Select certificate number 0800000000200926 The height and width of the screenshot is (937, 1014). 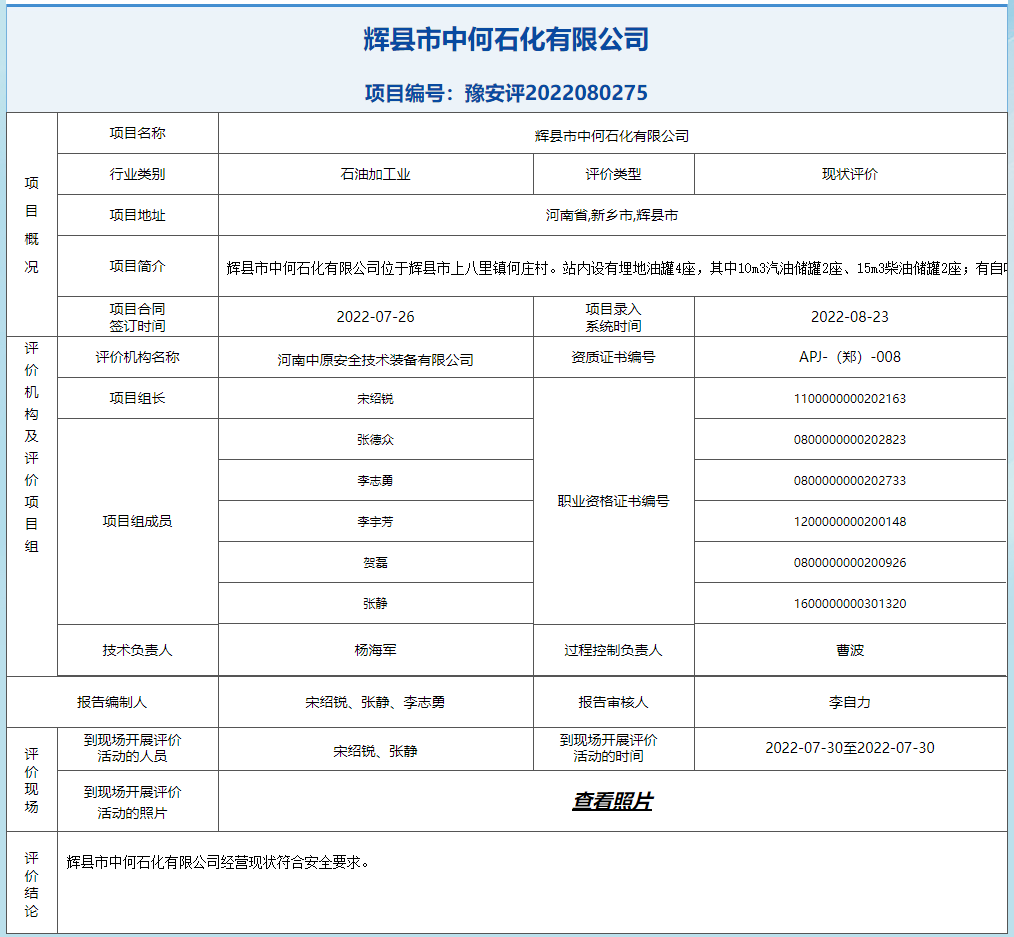850,563
